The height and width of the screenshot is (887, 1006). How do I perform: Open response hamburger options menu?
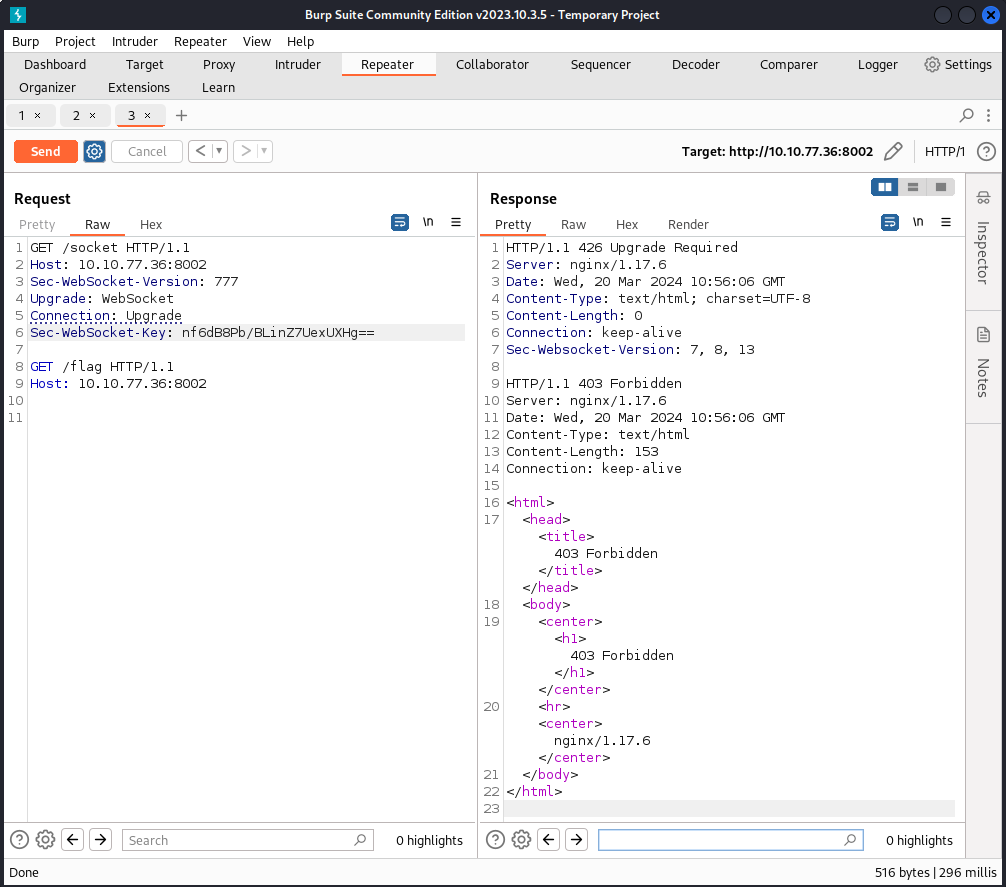(946, 222)
